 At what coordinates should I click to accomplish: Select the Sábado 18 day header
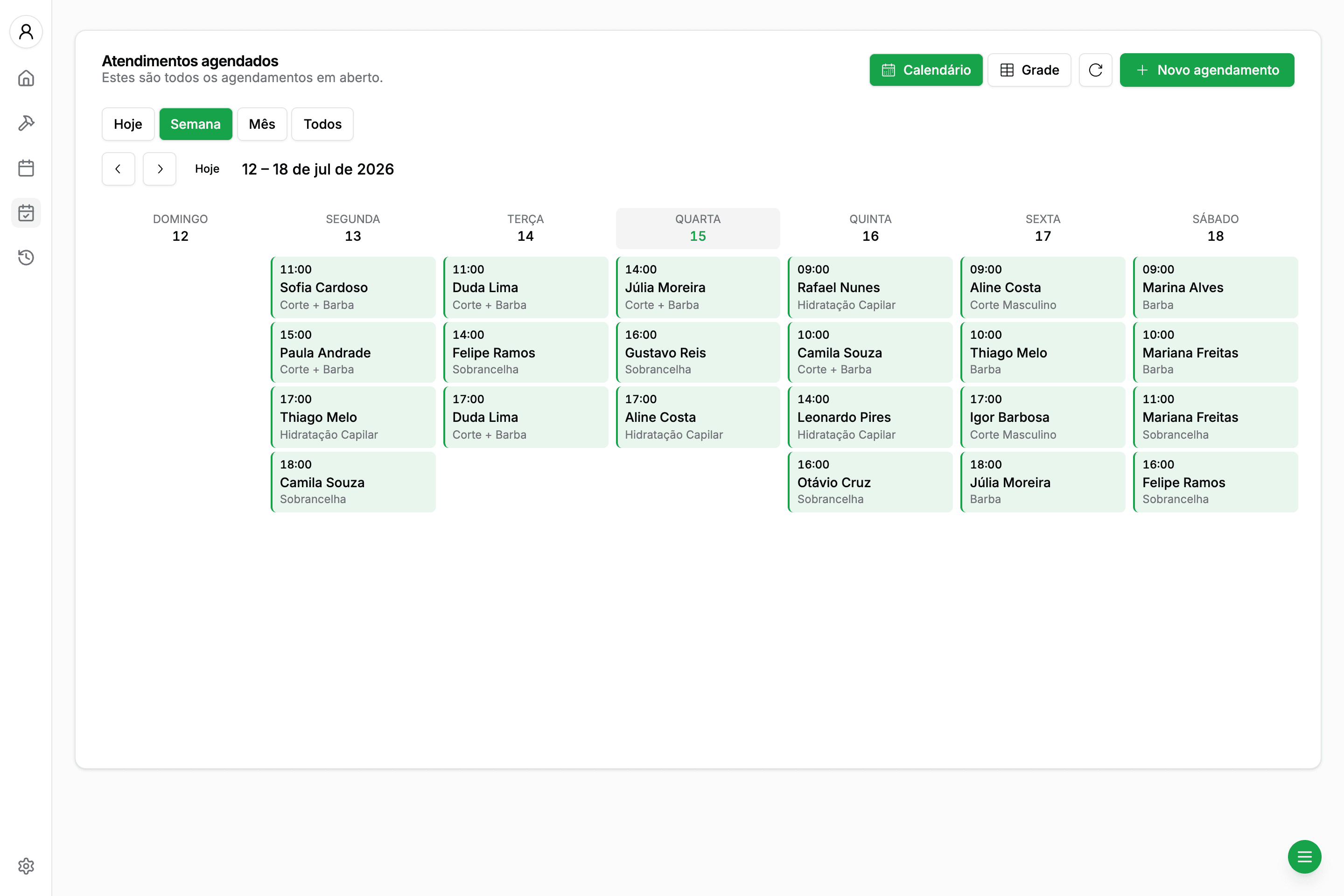(1215, 228)
